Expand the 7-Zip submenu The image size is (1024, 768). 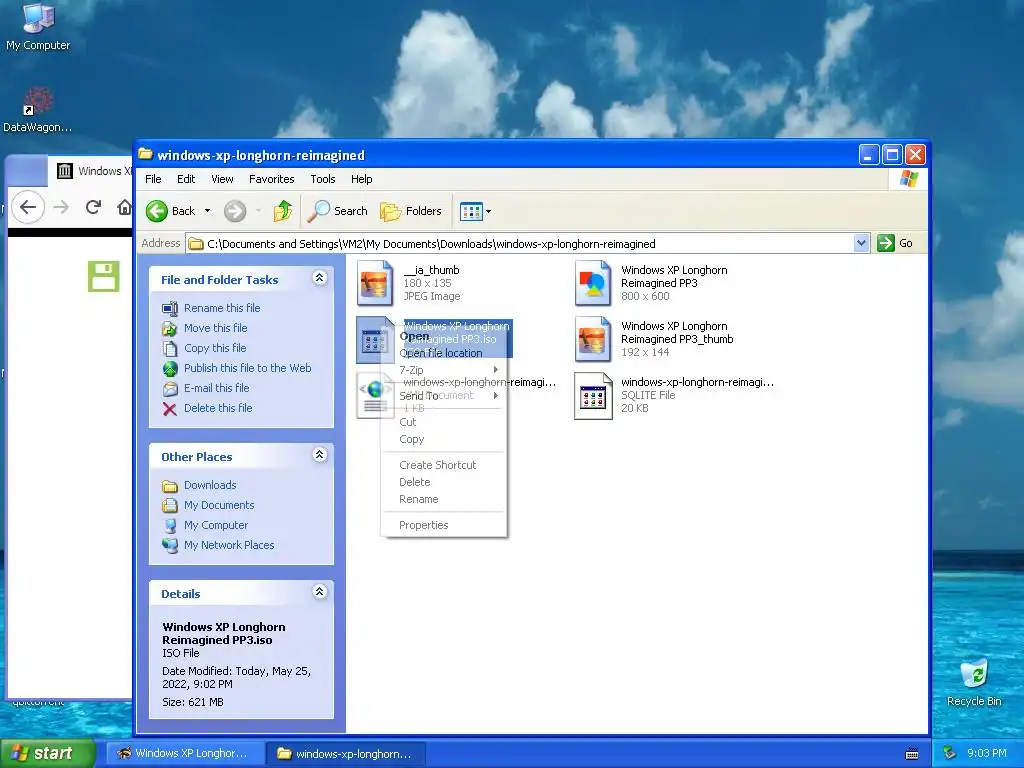pyautogui.click(x=444, y=370)
